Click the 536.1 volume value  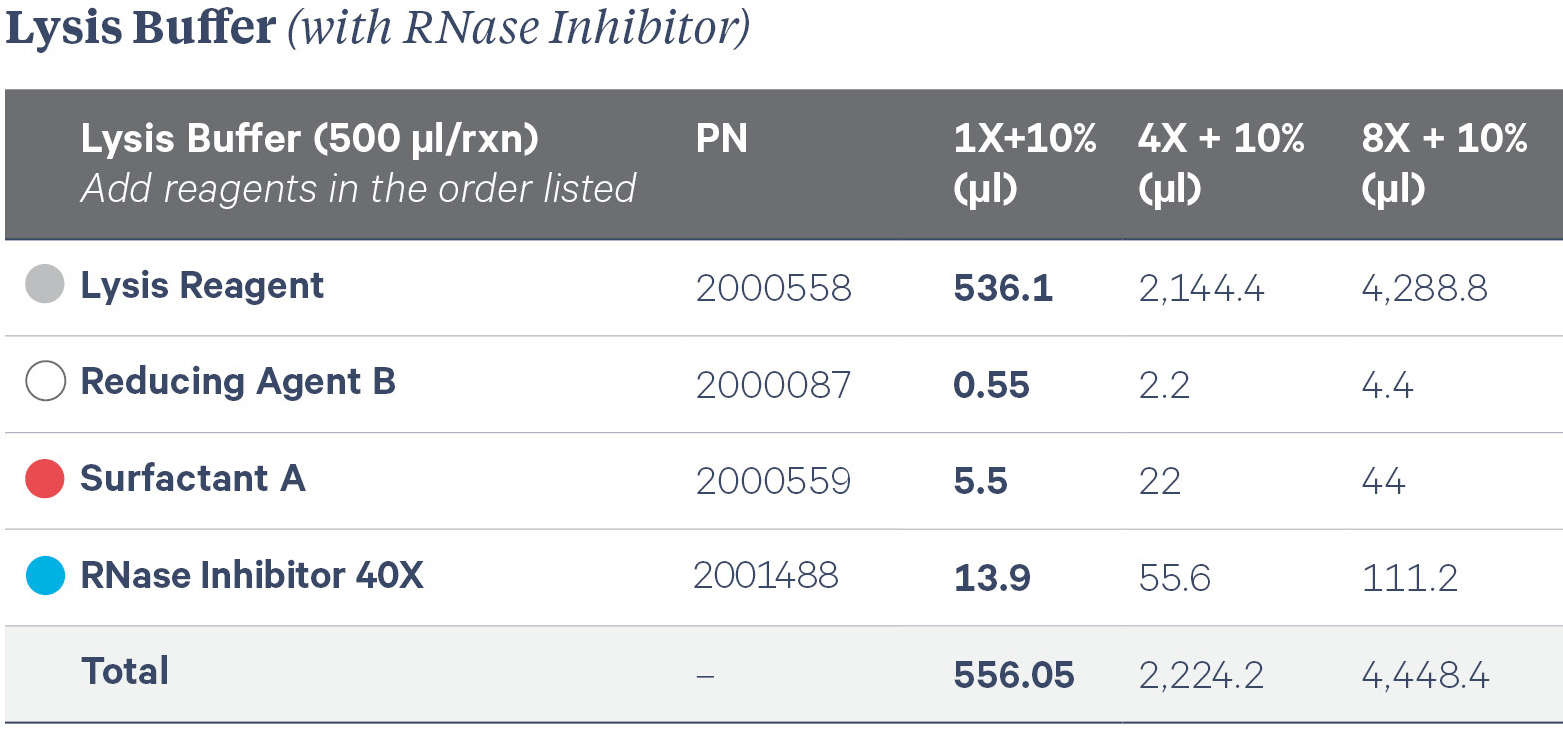[x=1003, y=288]
